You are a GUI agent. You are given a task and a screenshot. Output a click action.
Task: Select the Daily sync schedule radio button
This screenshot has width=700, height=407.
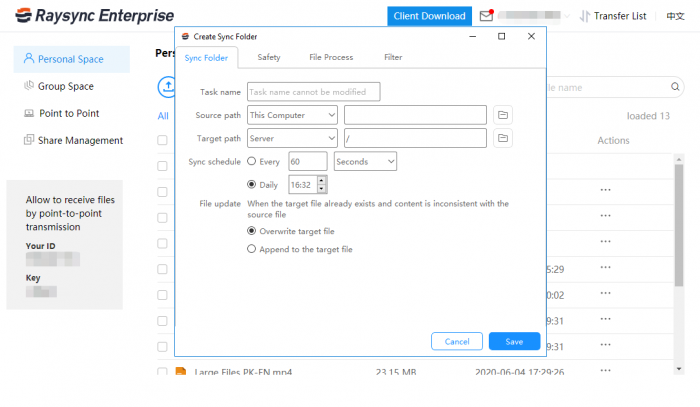pyautogui.click(x=252, y=184)
